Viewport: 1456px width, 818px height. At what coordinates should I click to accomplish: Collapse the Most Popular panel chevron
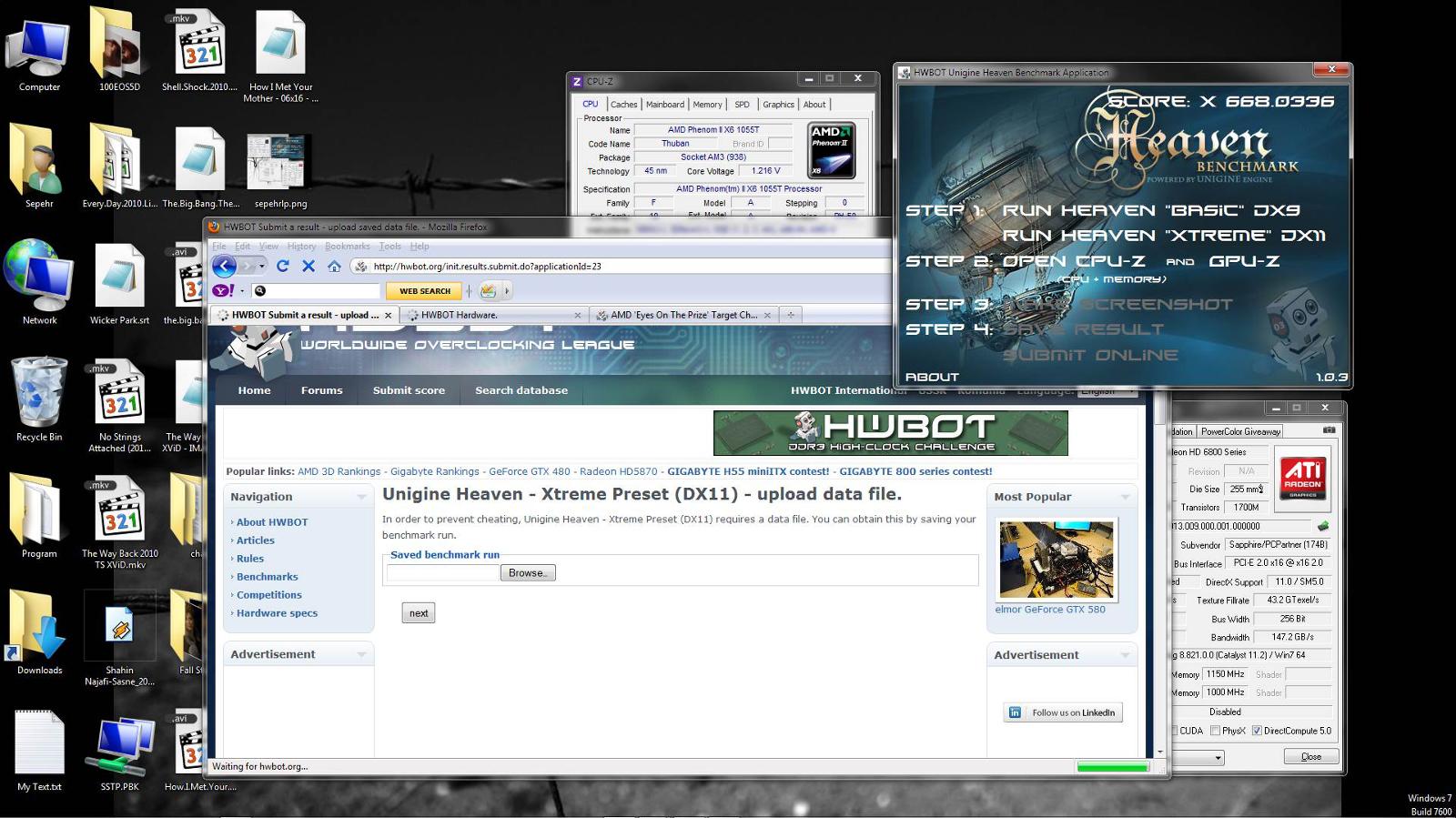pyautogui.click(x=1125, y=497)
